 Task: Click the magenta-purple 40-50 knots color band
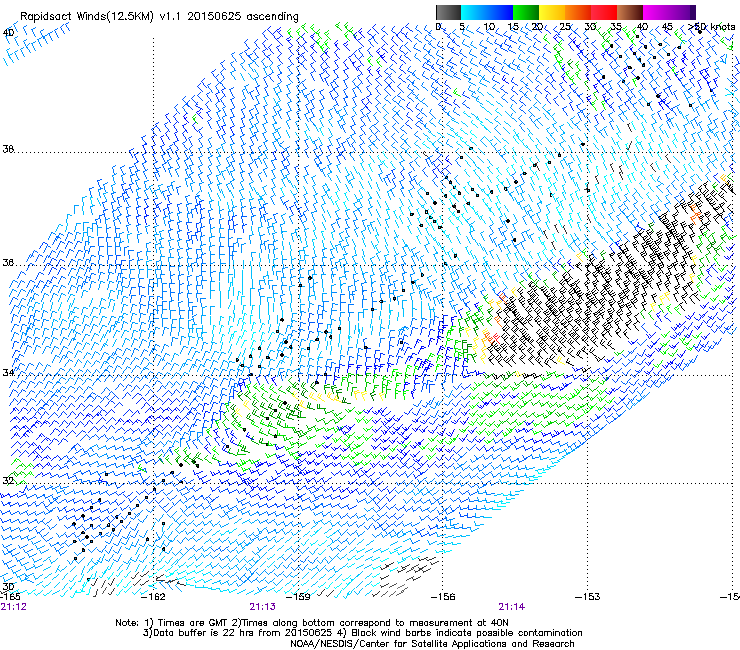point(669,12)
